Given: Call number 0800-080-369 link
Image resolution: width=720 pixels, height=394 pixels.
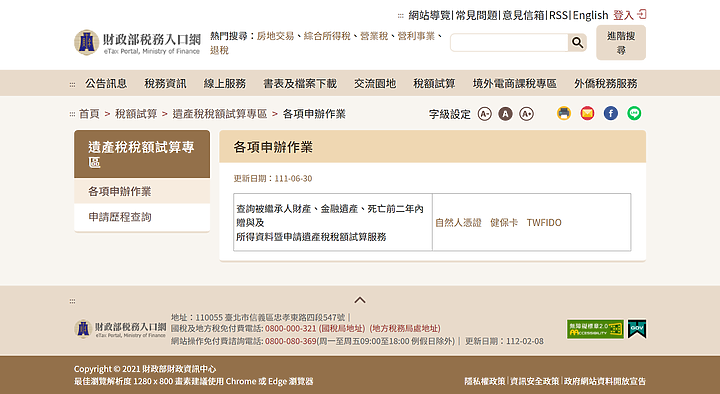Looking at the screenshot, I should point(291,341).
